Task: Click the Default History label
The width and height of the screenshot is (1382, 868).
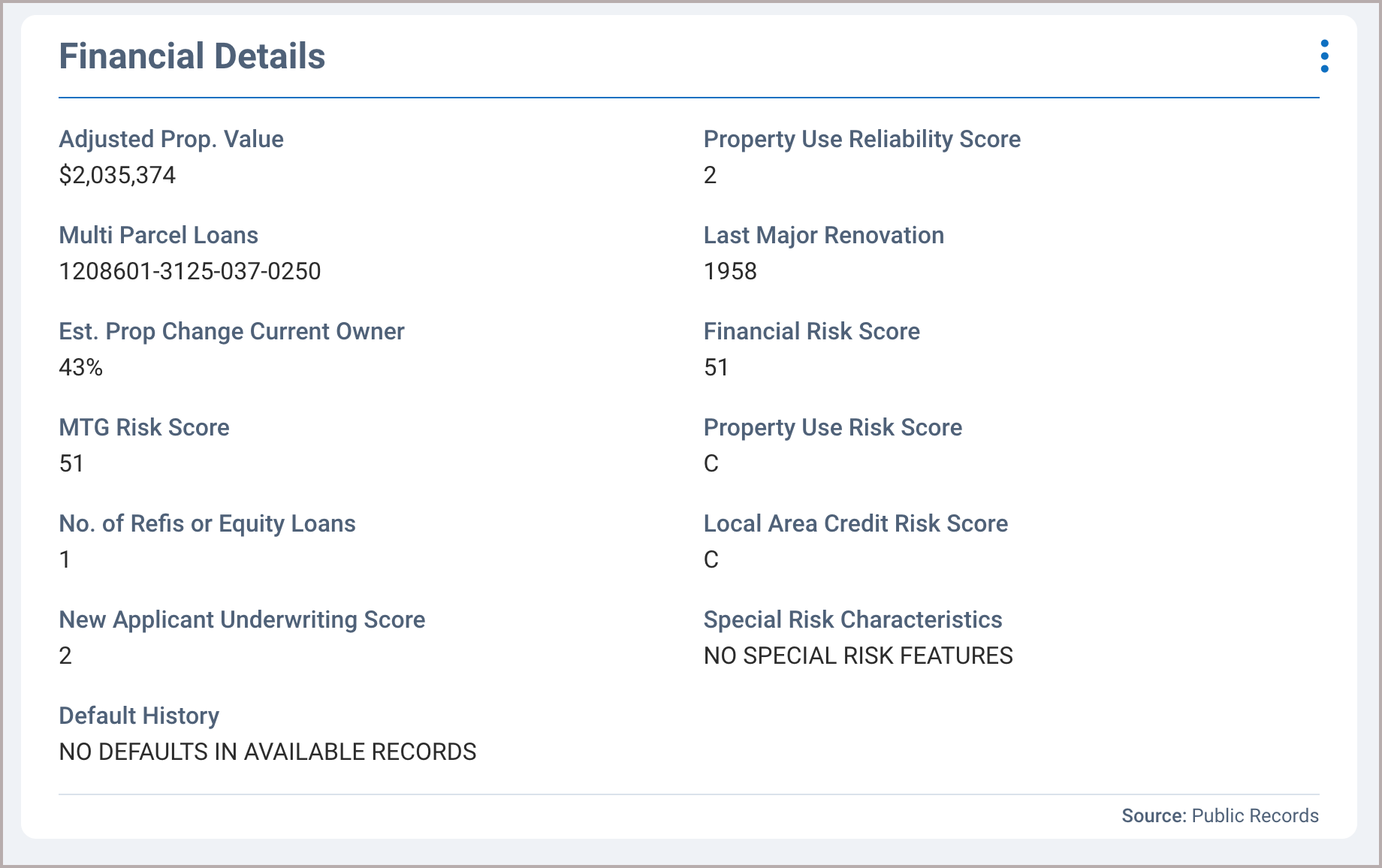Action: (x=138, y=716)
